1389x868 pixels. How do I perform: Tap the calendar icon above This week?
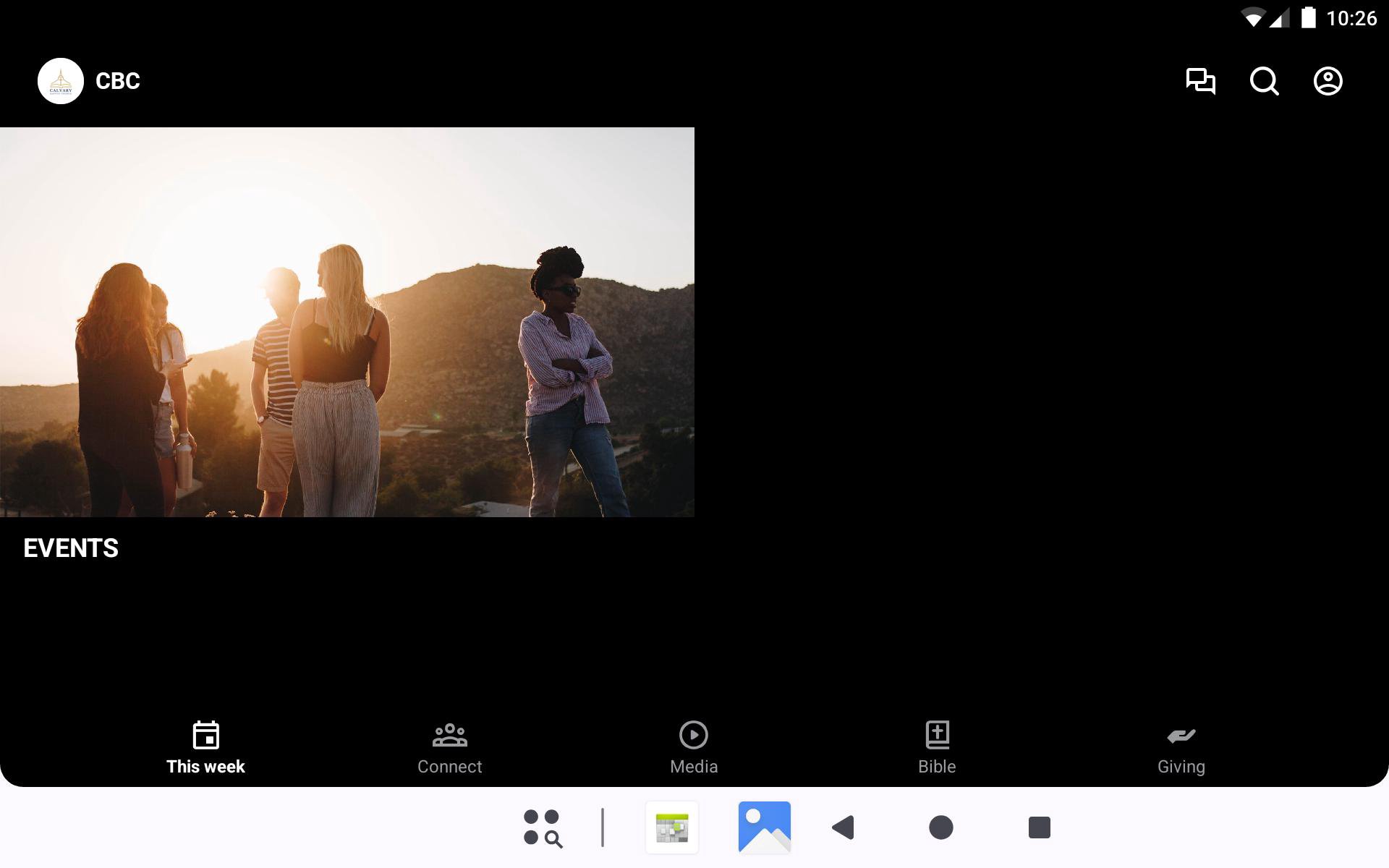pyautogui.click(x=205, y=735)
